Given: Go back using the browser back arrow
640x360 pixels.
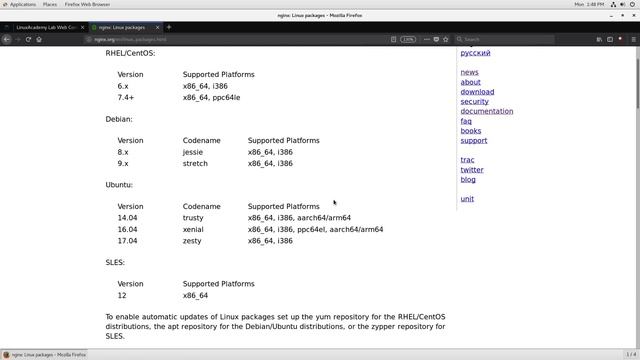Looking at the screenshot, I should 7,40.
